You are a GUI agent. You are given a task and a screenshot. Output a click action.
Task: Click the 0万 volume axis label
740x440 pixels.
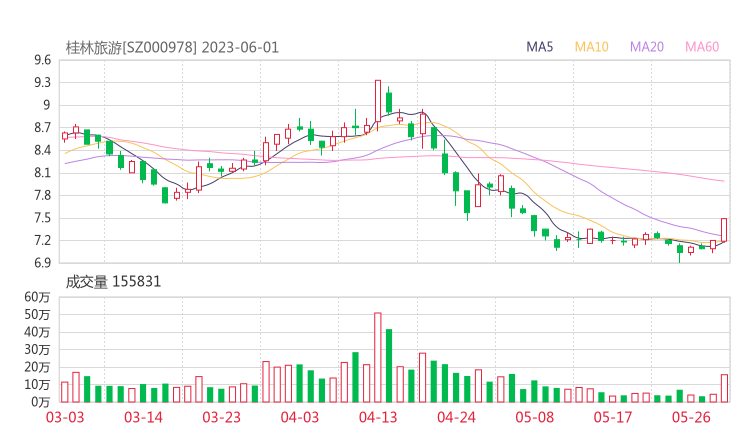(41, 402)
